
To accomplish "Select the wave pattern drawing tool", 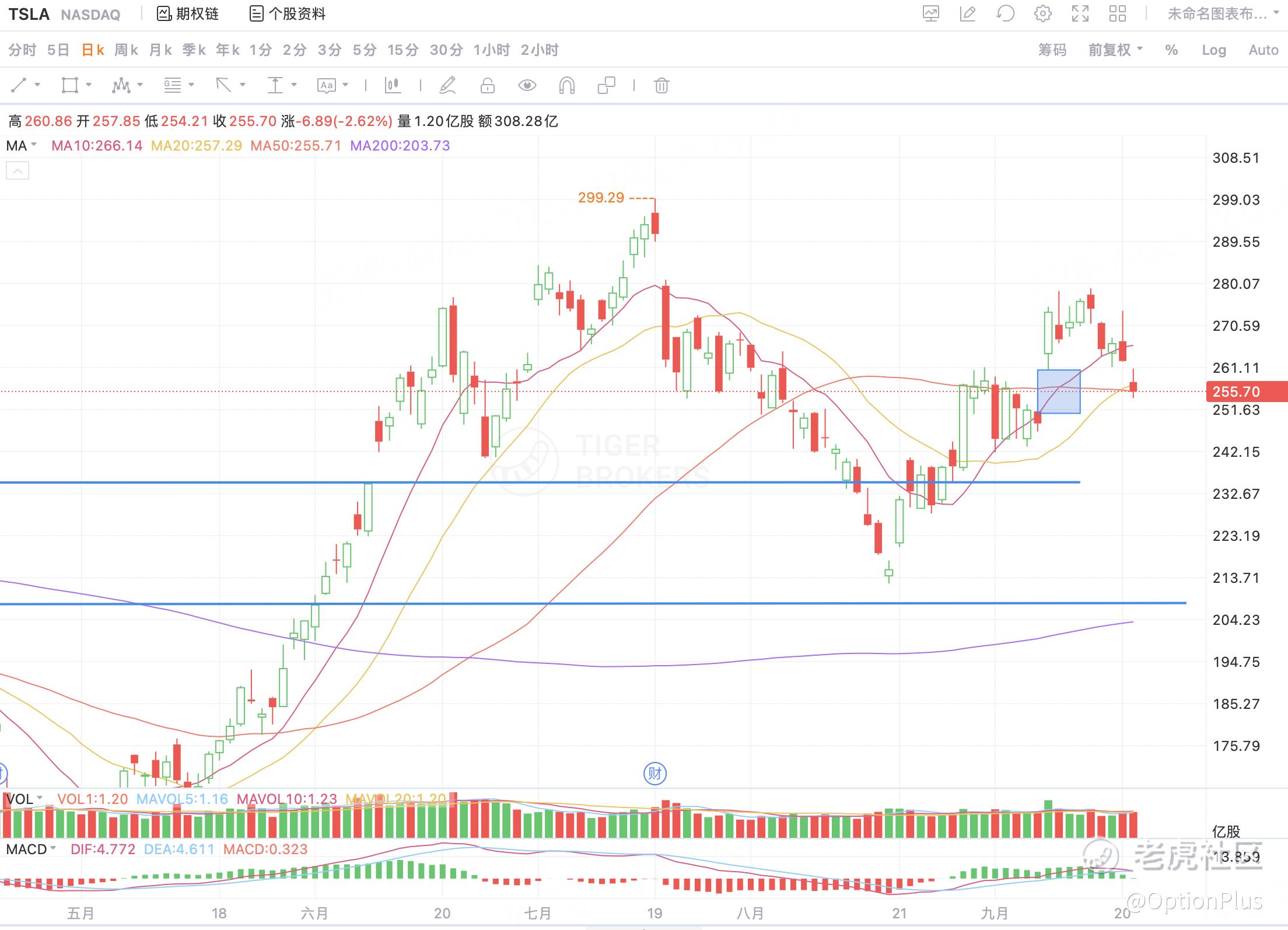I will click(x=121, y=86).
